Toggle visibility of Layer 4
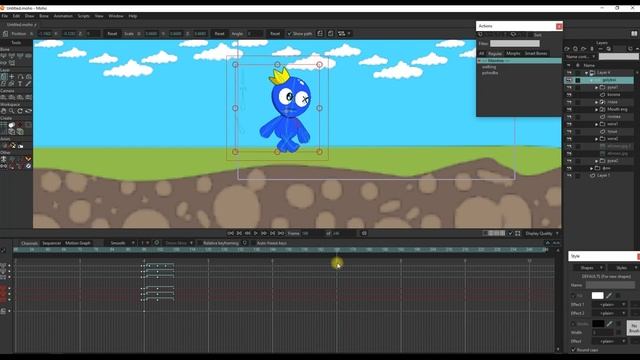The width and height of the screenshot is (640, 360). pyautogui.click(x=569, y=73)
